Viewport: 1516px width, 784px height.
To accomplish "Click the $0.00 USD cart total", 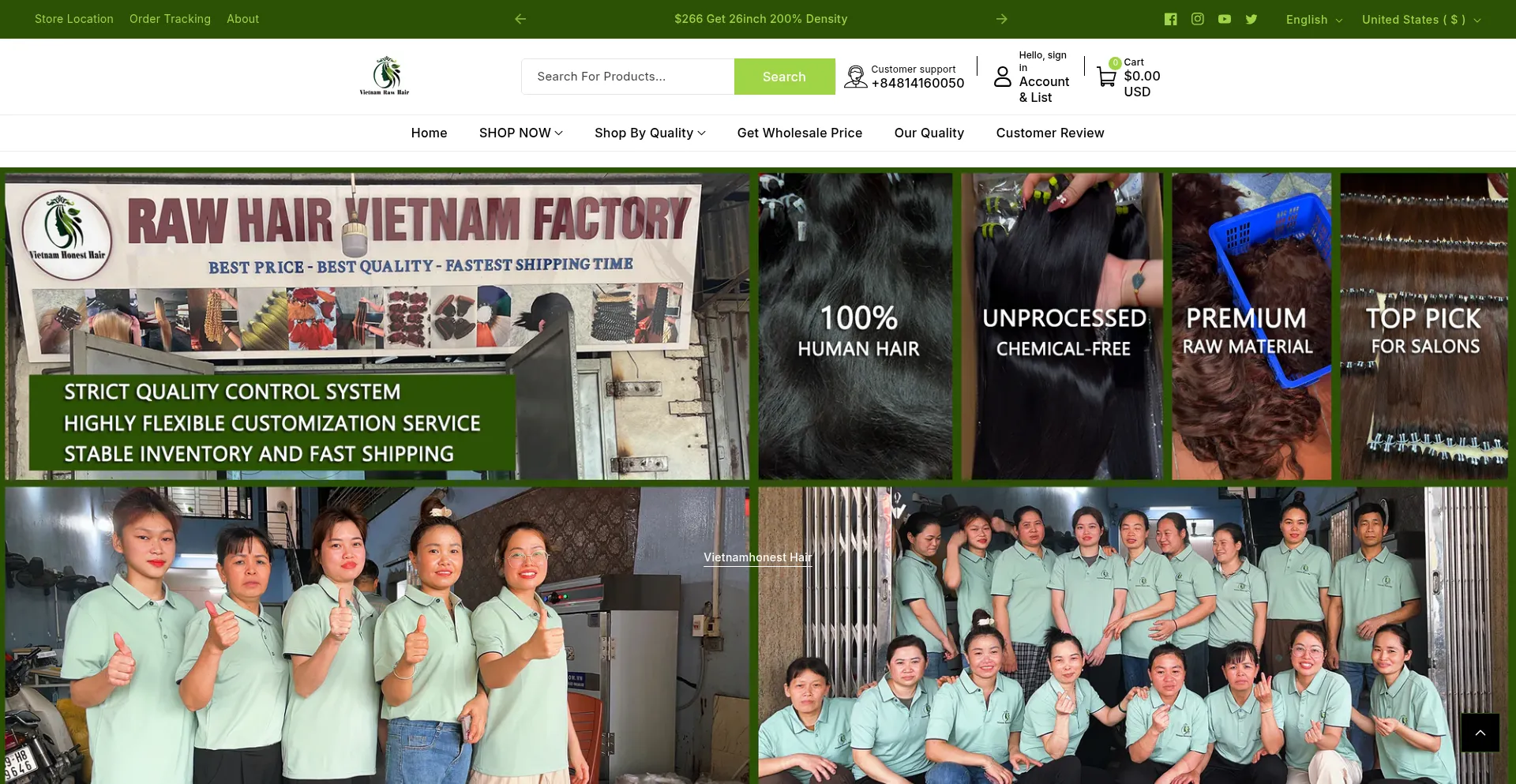I will 1142,84.
